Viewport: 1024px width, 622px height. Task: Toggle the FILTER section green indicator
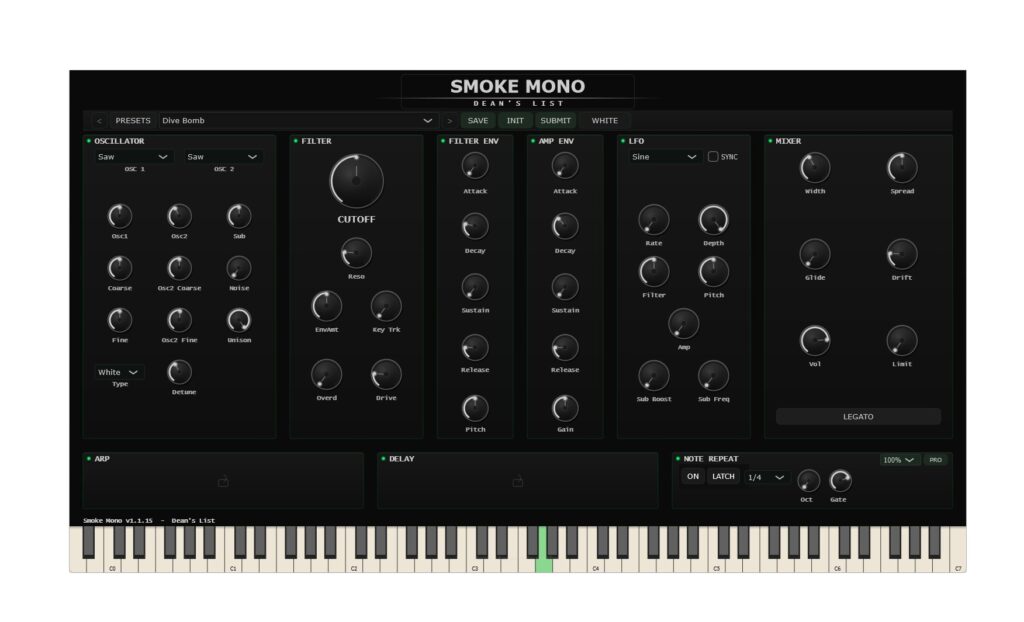296,141
